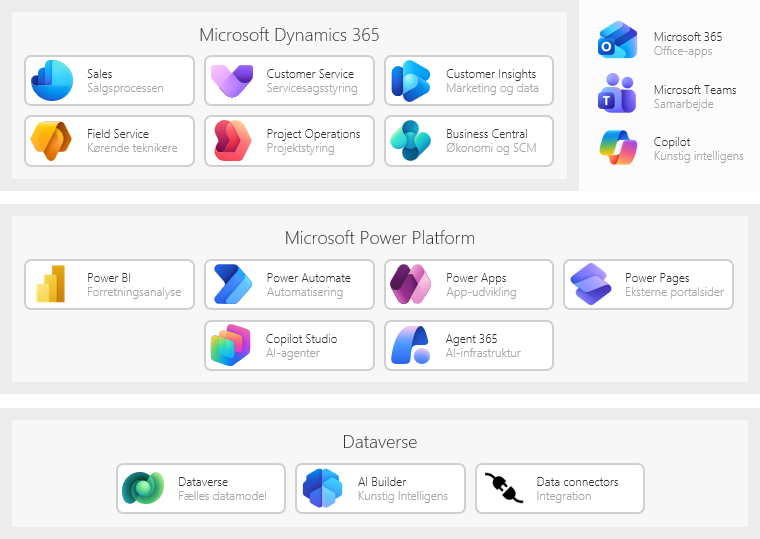Screen dimensions: 760x539
Task: Click the AI Builder blue hexagon icon
Action: [323, 488]
